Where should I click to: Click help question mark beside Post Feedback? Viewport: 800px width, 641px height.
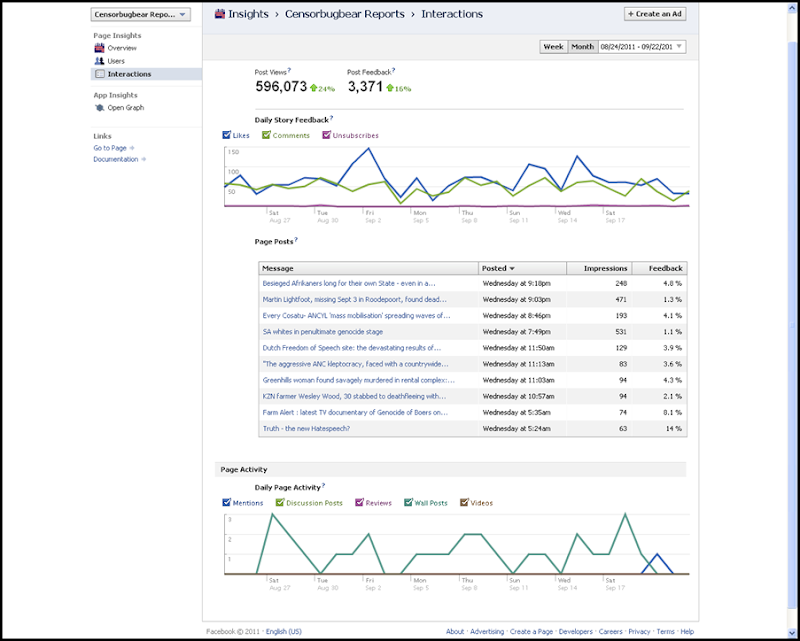[393, 70]
